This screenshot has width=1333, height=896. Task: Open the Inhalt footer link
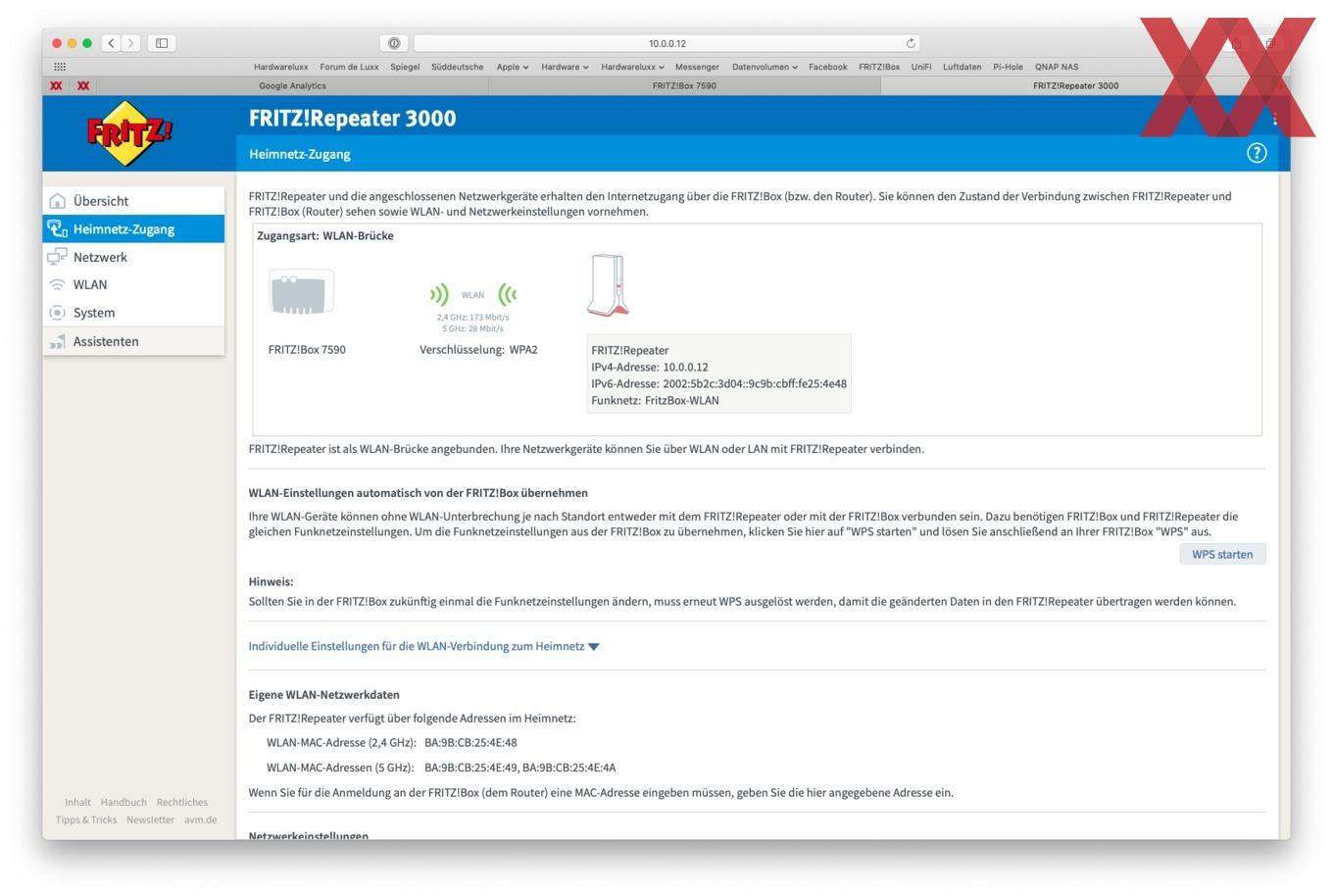77,802
